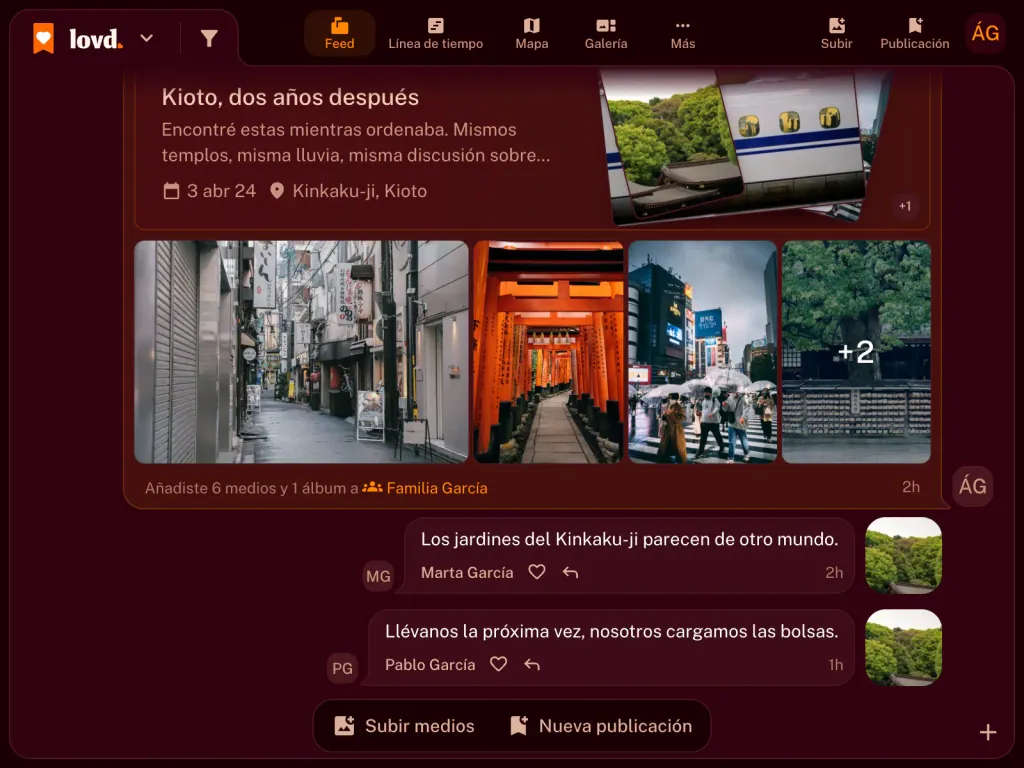
Task: Select the Kinkaku-ji, Kioto location text
Action: pyautogui.click(x=360, y=191)
